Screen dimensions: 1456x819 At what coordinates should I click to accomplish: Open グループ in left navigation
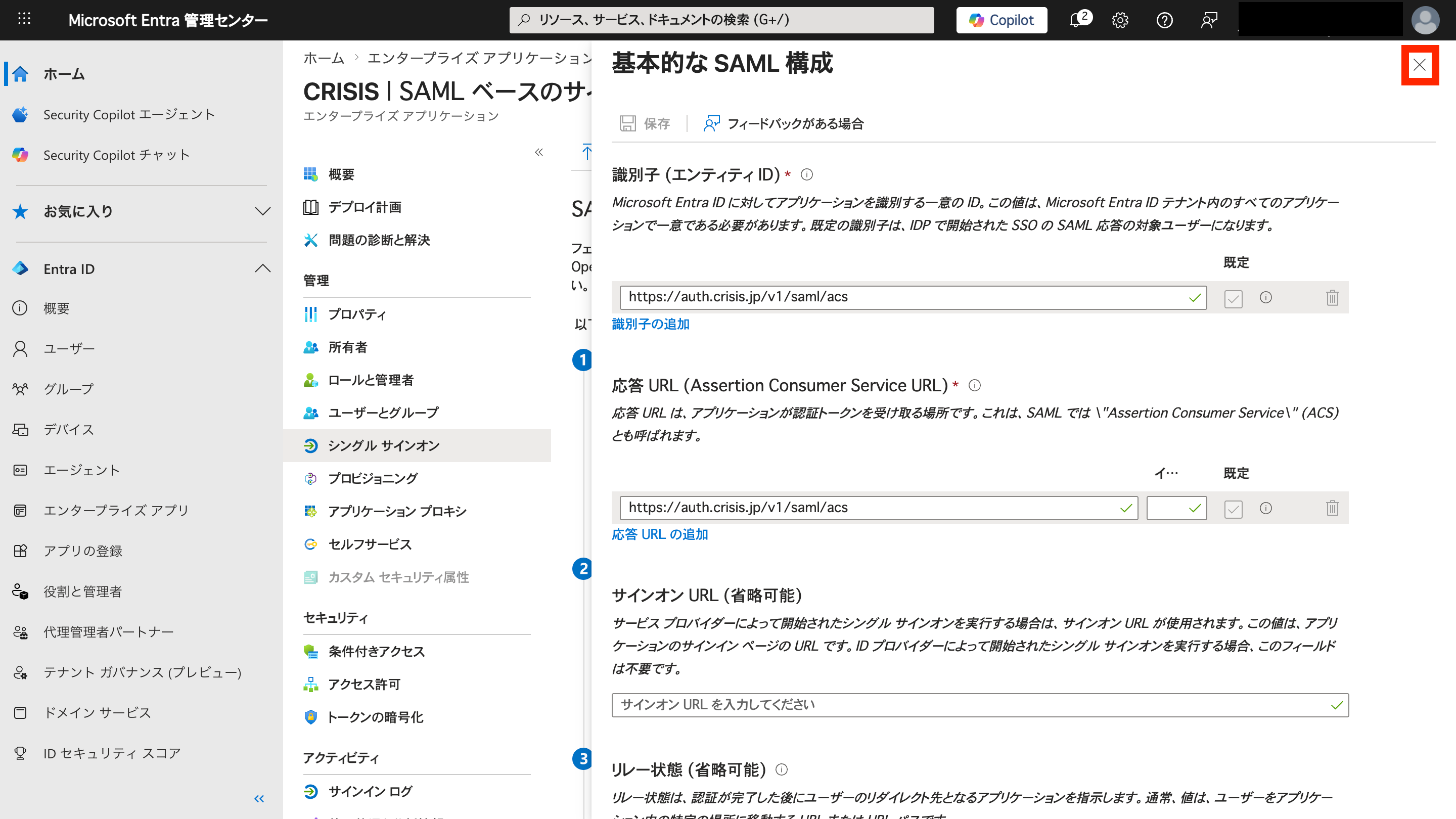click(x=142, y=389)
